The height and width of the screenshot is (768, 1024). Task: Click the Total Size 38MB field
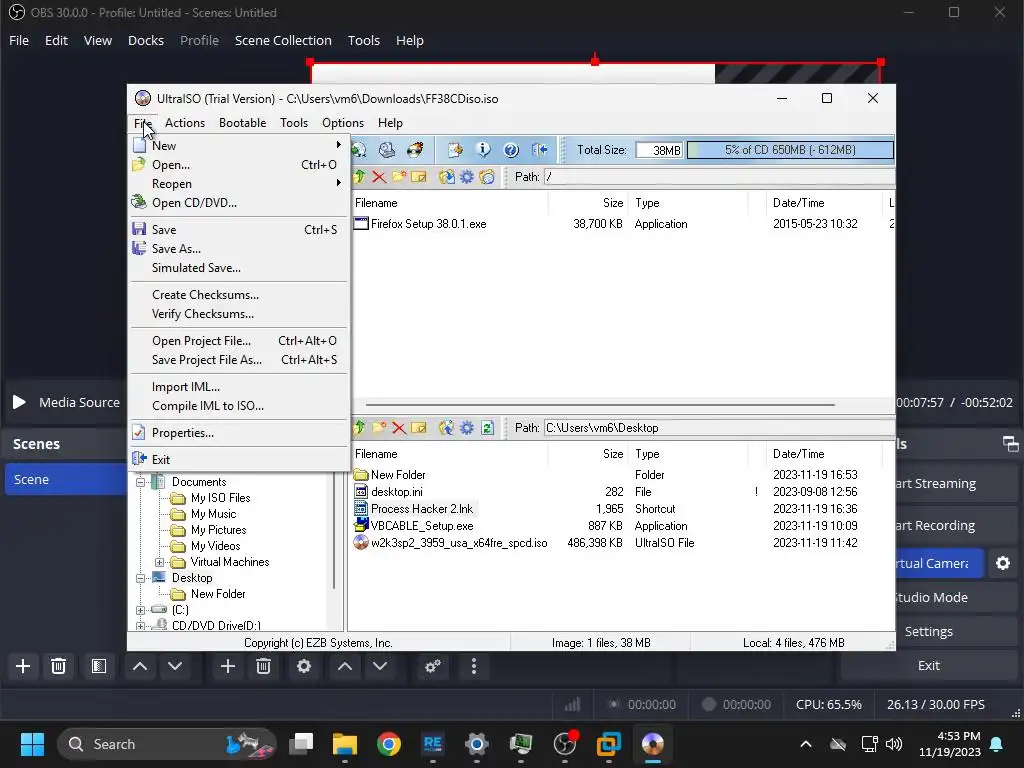point(659,150)
